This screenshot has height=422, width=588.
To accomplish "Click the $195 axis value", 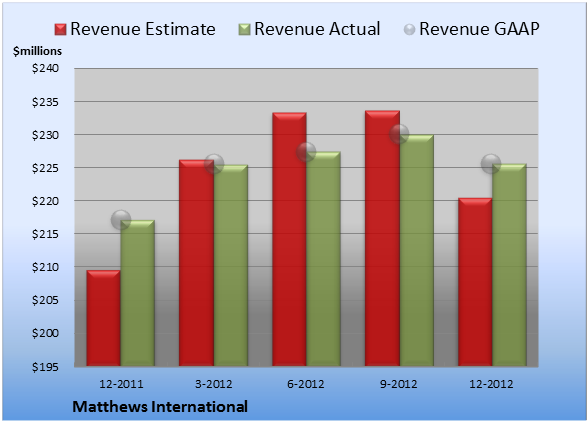I will click(x=45, y=366).
